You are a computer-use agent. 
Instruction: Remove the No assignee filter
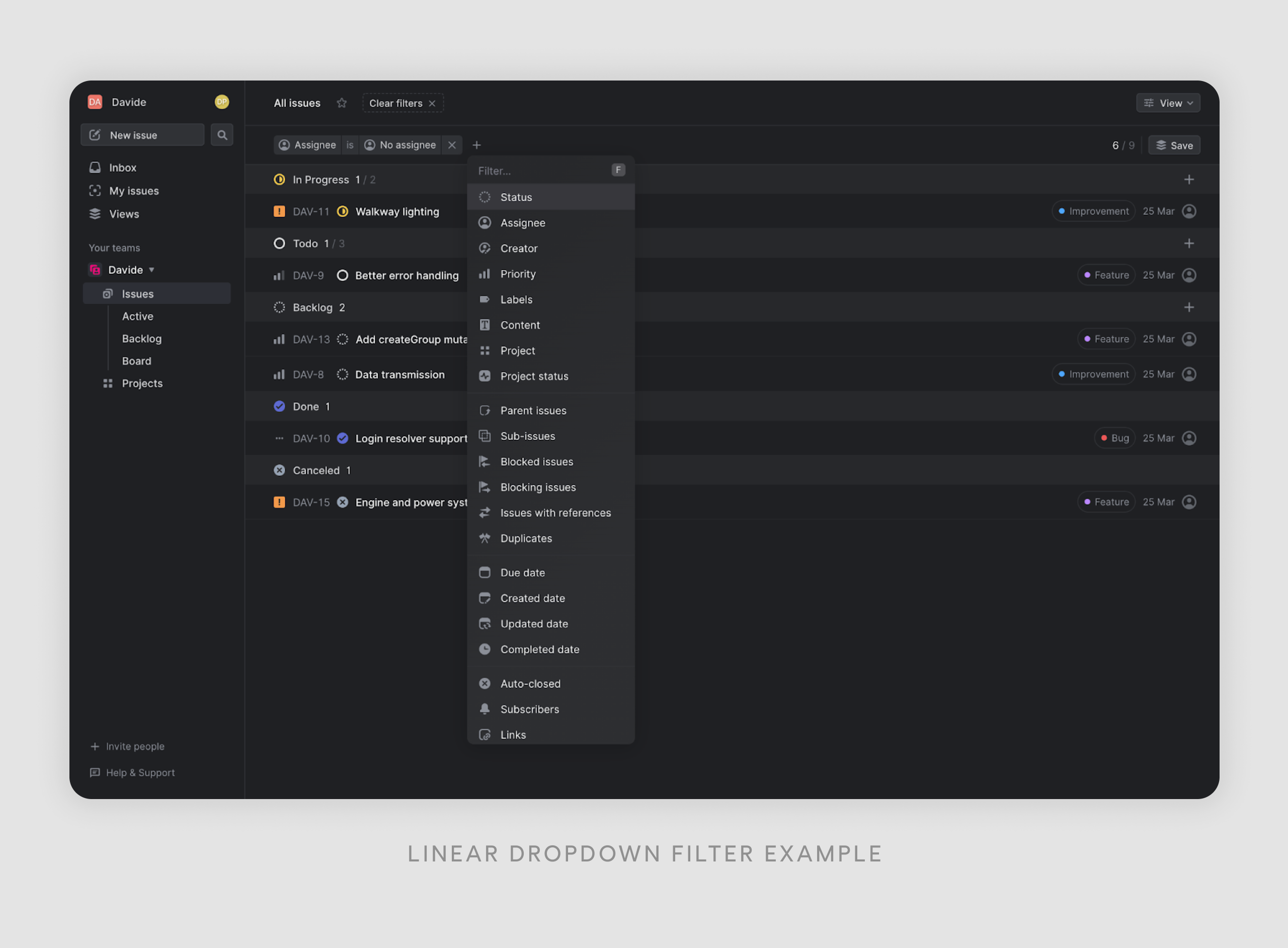pyautogui.click(x=452, y=145)
